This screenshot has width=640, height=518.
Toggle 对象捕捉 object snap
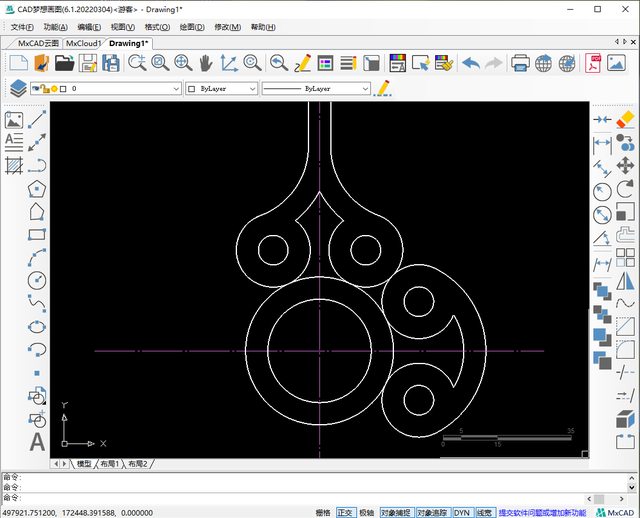click(396, 512)
